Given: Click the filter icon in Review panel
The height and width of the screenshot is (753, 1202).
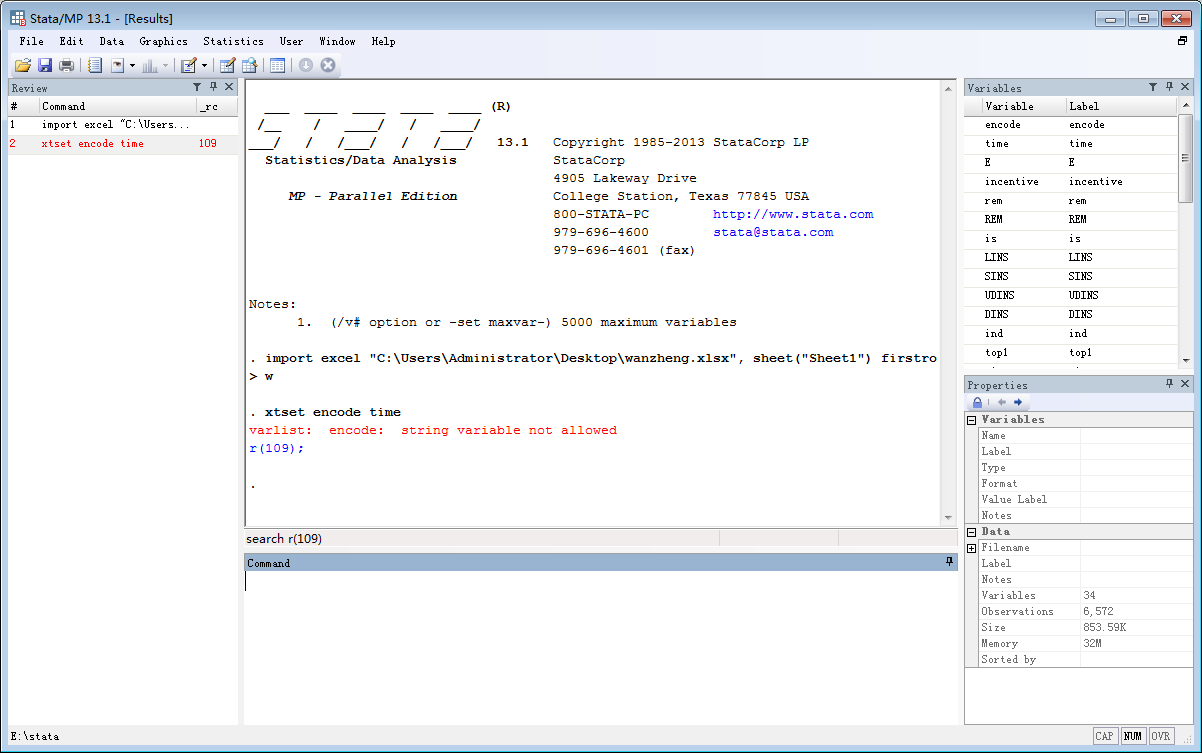Looking at the screenshot, I should pyautogui.click(x=197, y=87).
